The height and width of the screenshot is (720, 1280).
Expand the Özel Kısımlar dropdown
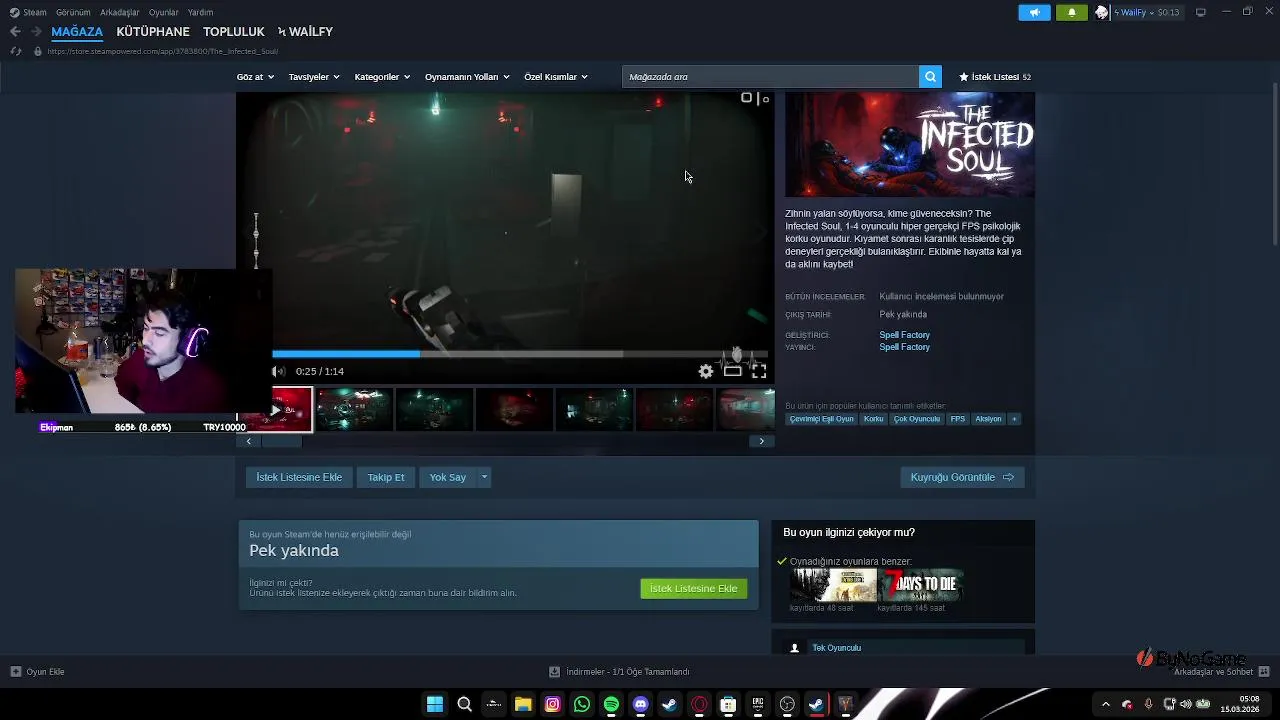tap(556, 77)
